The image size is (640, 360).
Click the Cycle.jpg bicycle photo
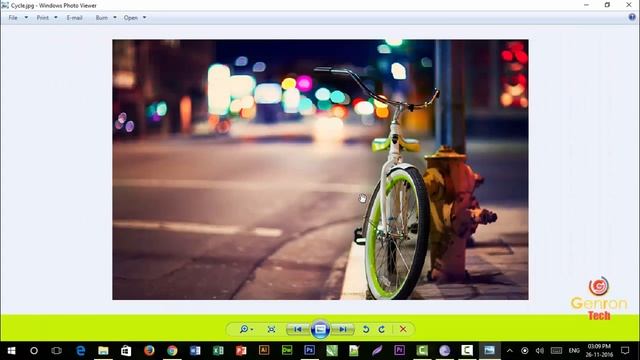click(320, 169)
